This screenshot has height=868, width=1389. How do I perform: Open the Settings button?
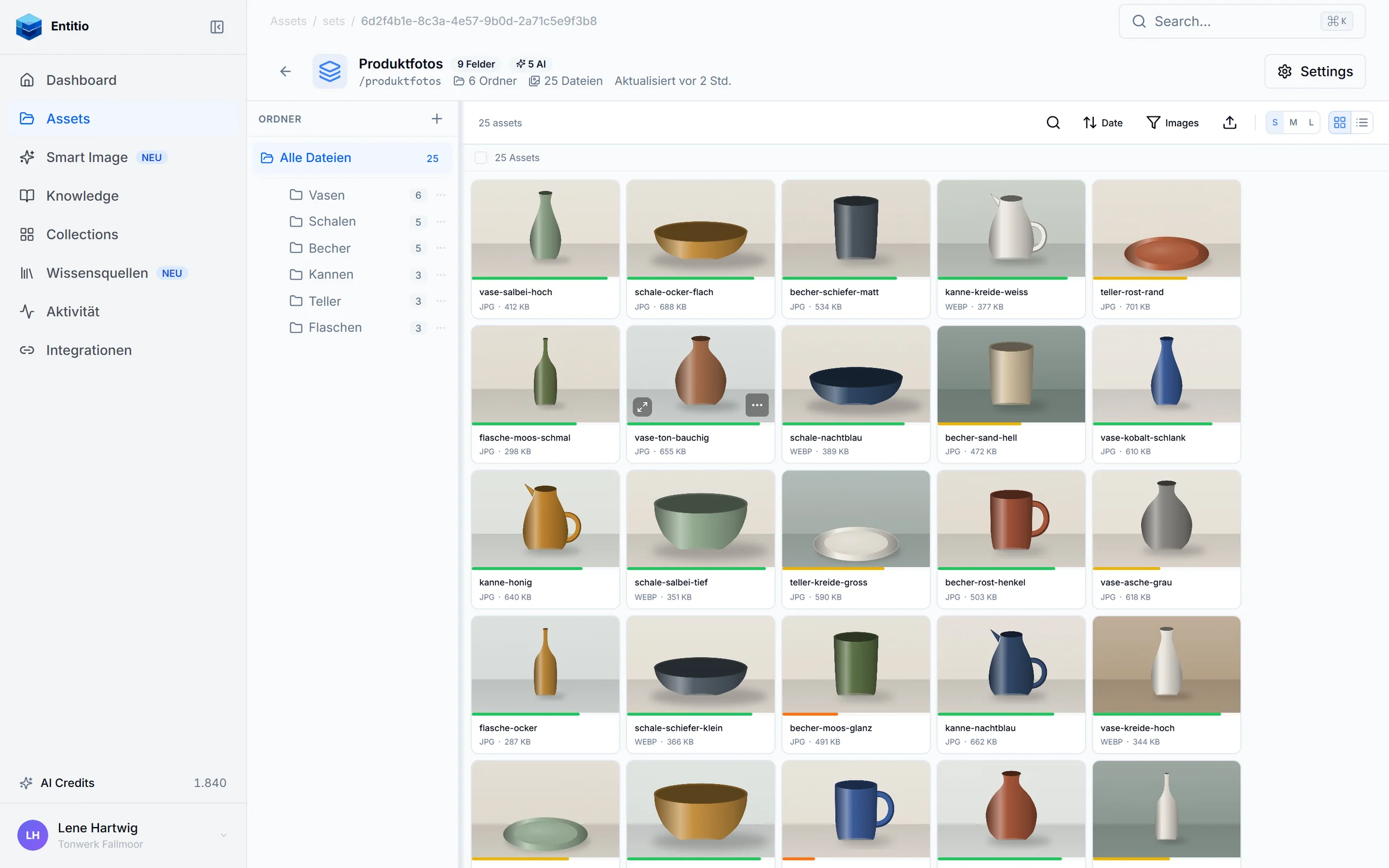click(1314, 71)
